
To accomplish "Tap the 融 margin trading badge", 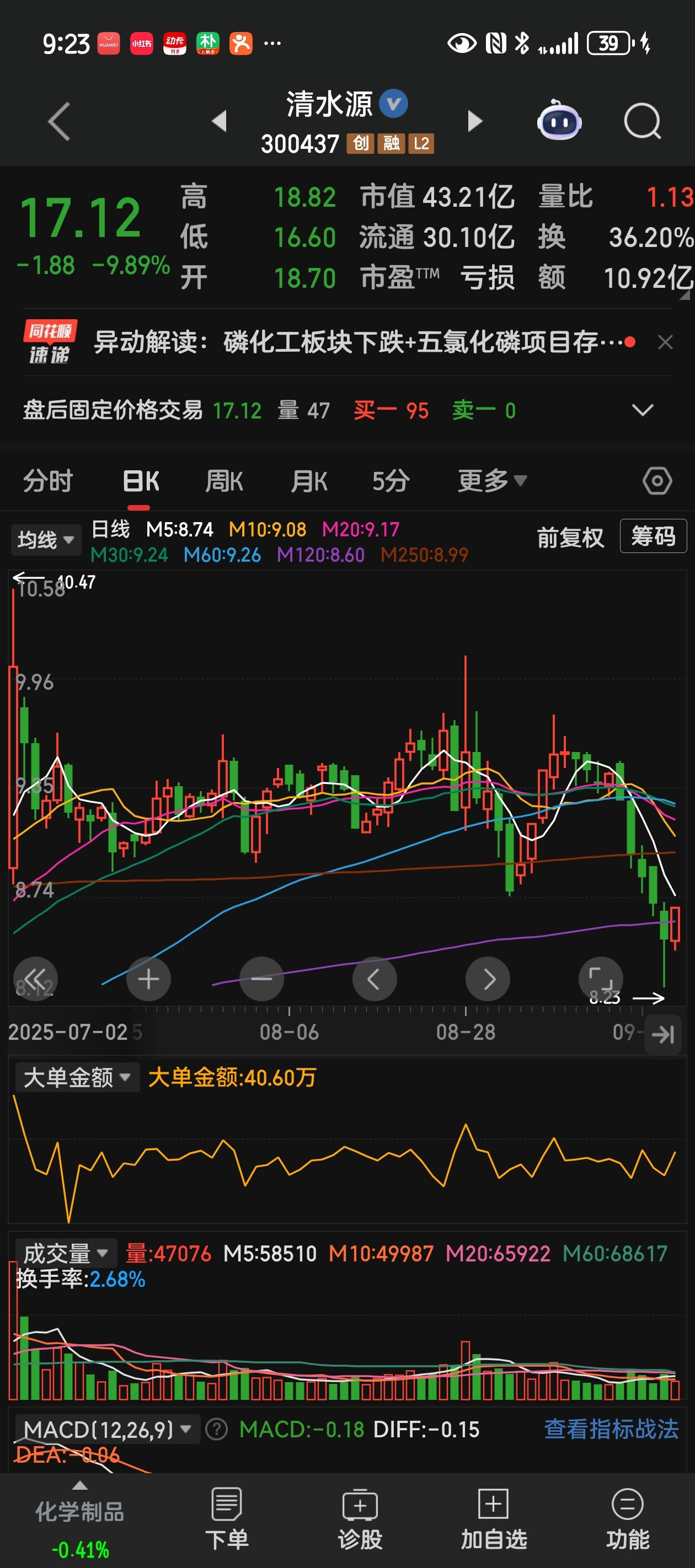I will coord(391,144).
